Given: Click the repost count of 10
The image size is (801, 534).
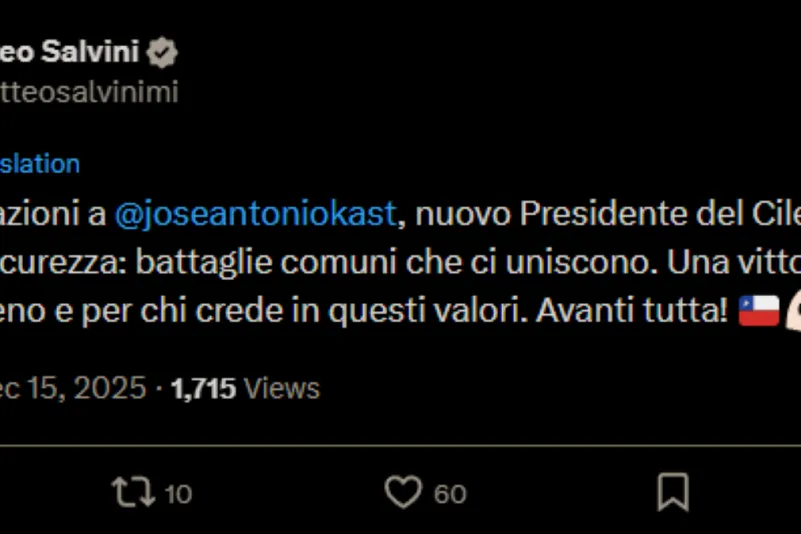Looking at the screenshot, I should pos(177,493).
